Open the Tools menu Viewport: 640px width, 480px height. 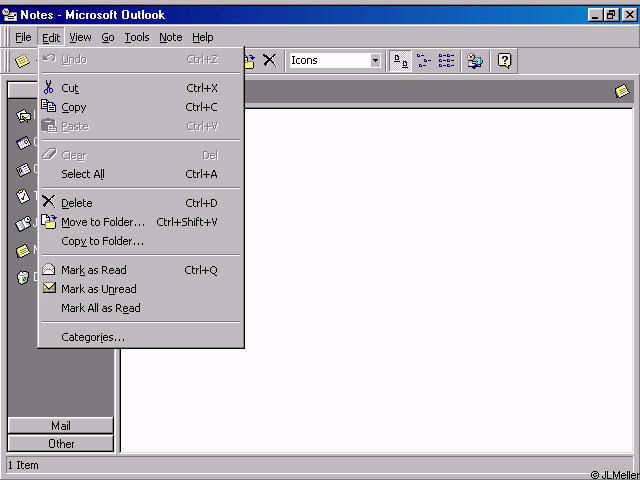tap(137, 38)
